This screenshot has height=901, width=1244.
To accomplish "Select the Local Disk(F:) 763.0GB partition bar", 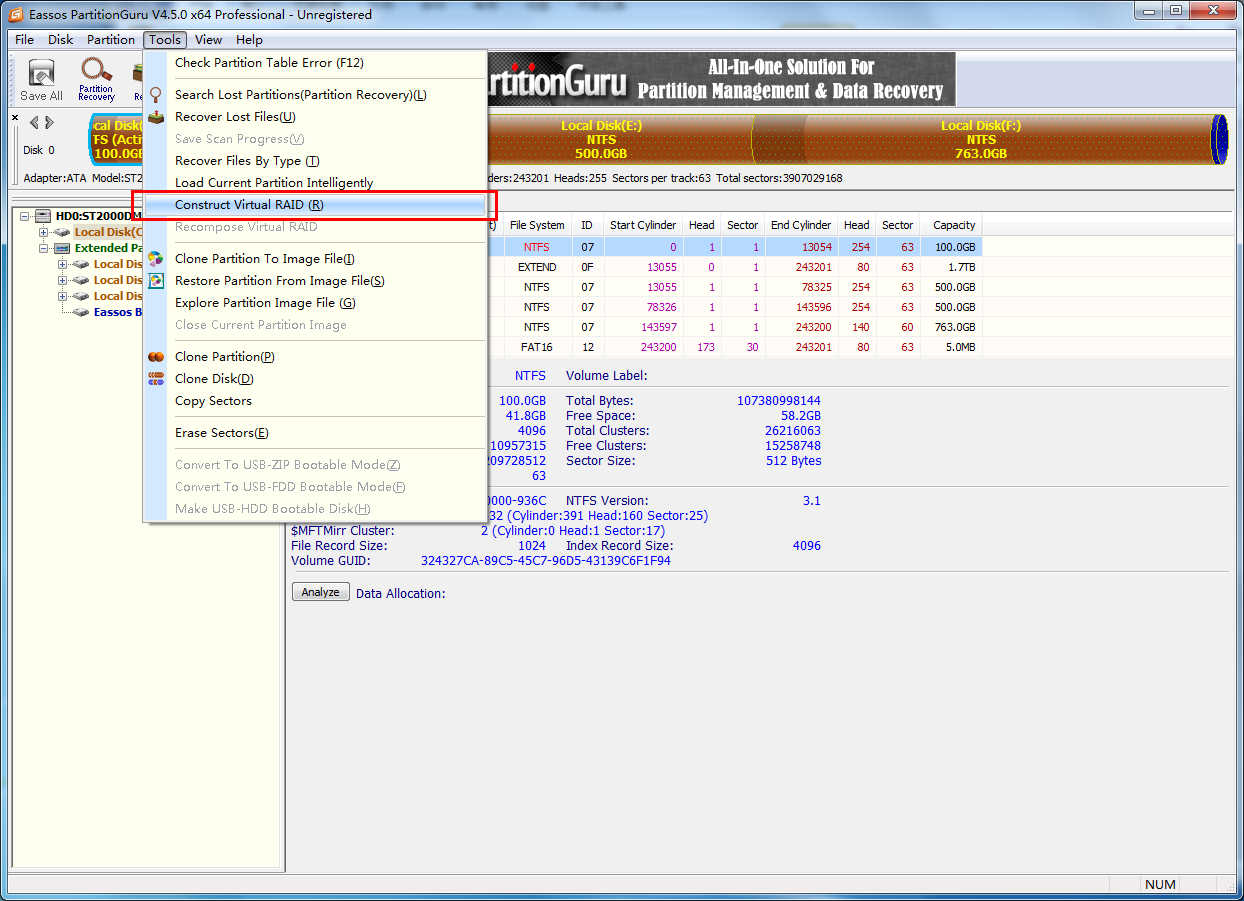I will 980,140.
